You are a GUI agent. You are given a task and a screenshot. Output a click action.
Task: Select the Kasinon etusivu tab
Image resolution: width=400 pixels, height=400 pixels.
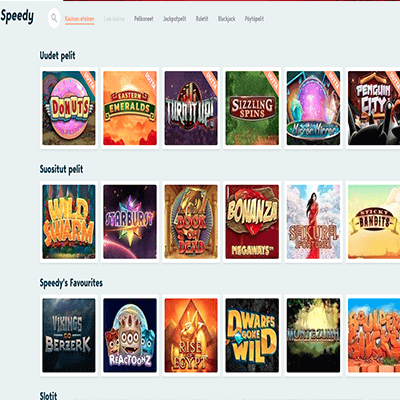tap(79, 19)
